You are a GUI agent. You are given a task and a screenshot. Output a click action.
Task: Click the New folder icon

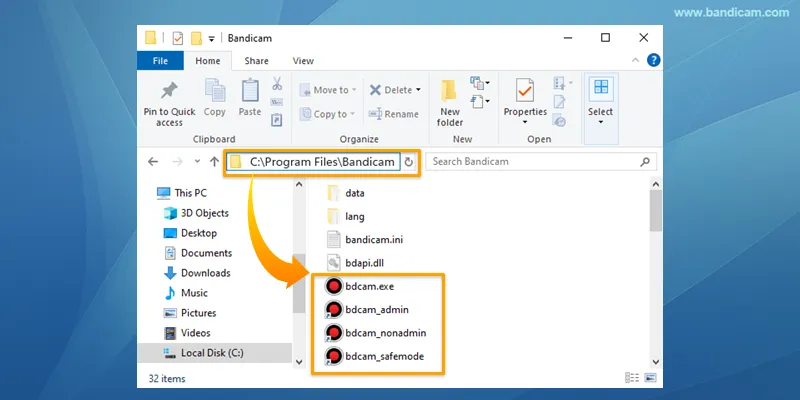449,91
